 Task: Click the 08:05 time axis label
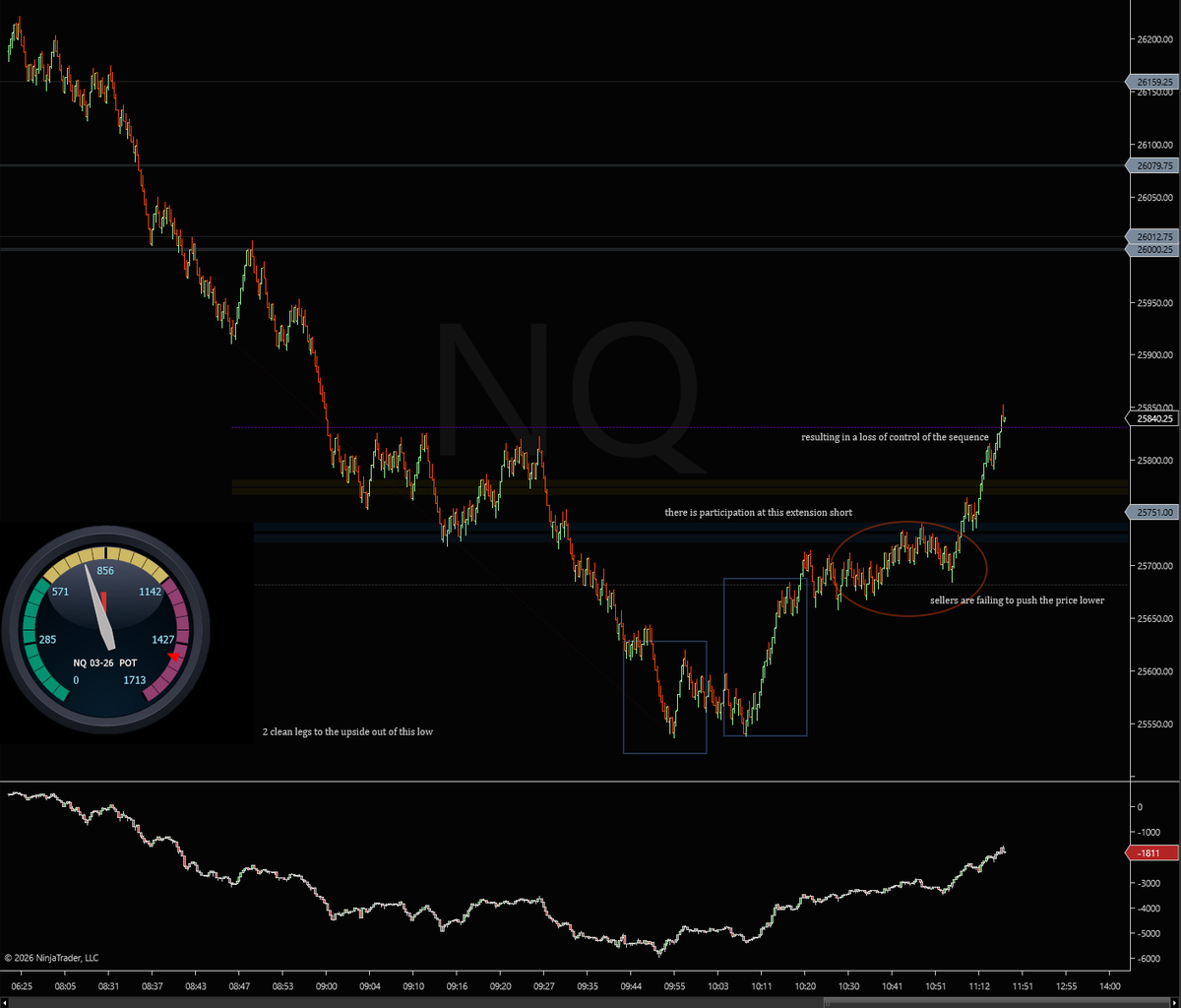tap(65, 985)
